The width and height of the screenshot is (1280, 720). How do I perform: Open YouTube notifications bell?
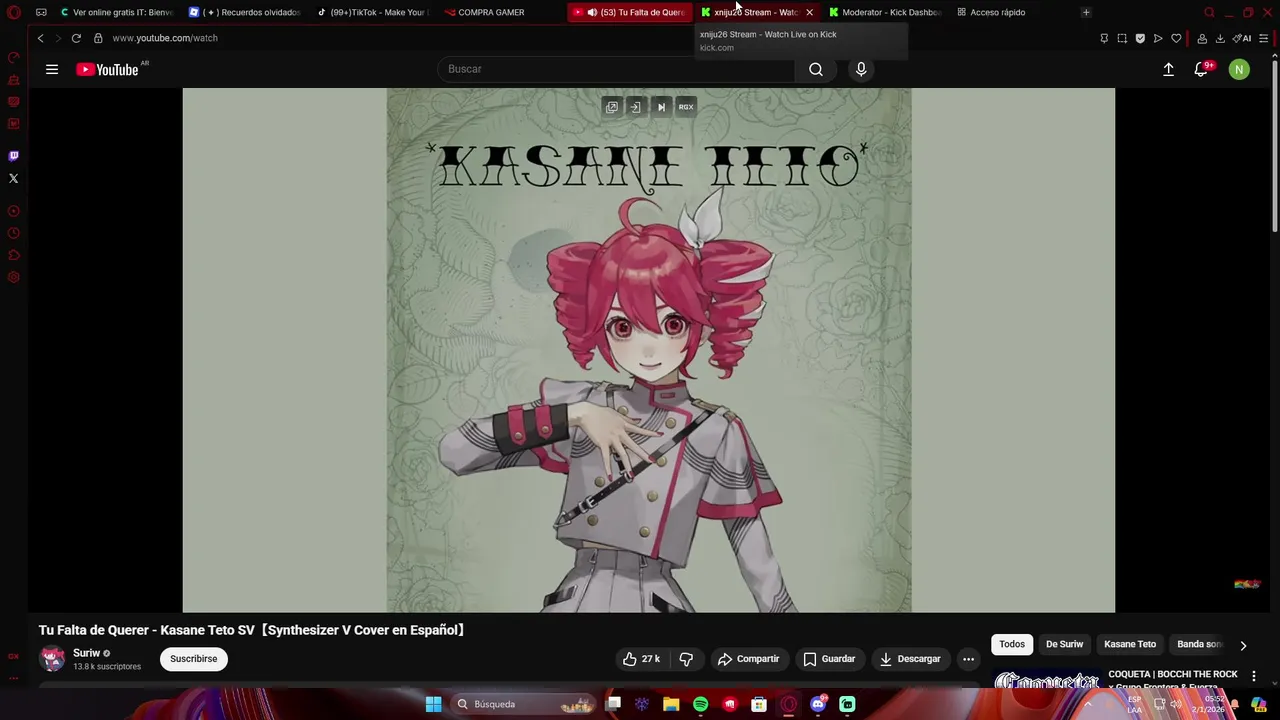point(1201,69)
